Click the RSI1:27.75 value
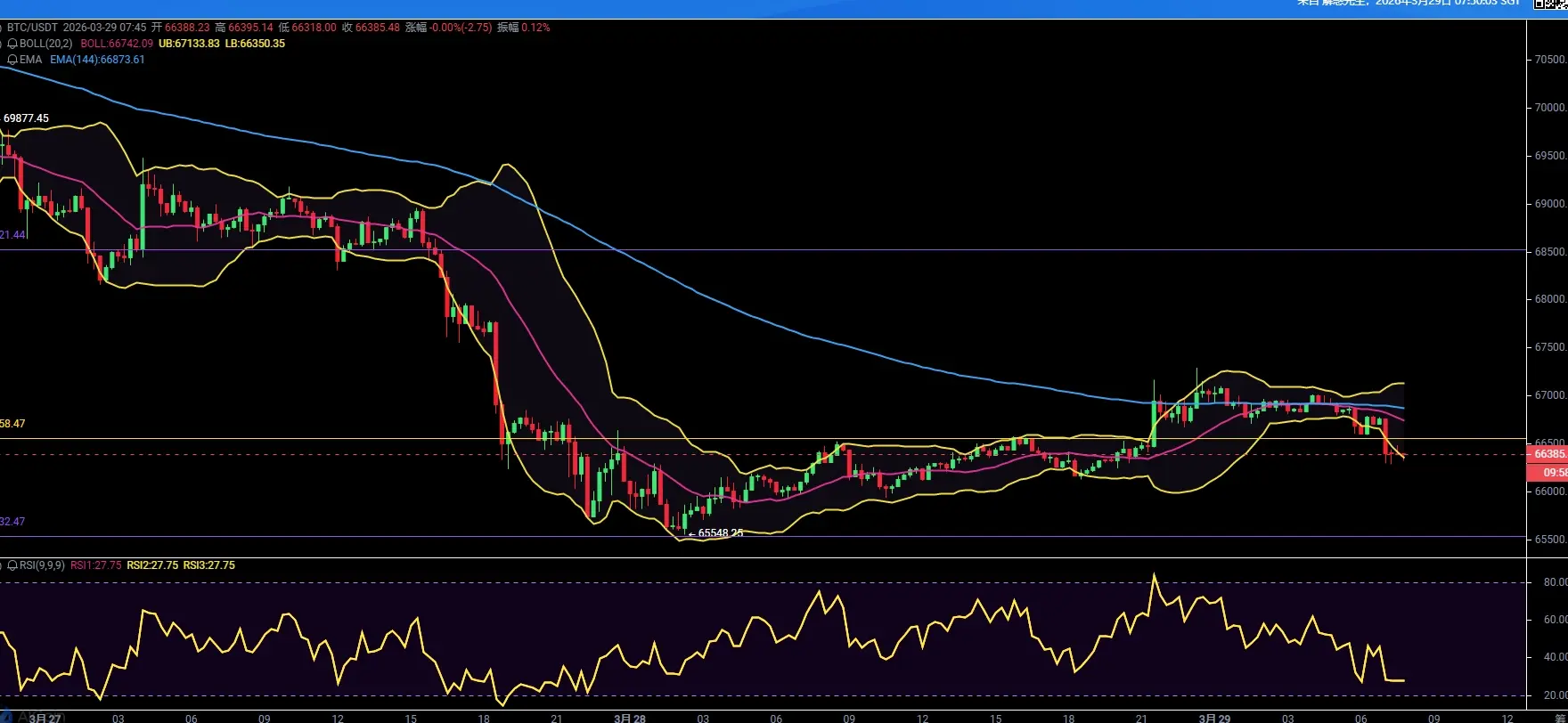 click(96, 565)
